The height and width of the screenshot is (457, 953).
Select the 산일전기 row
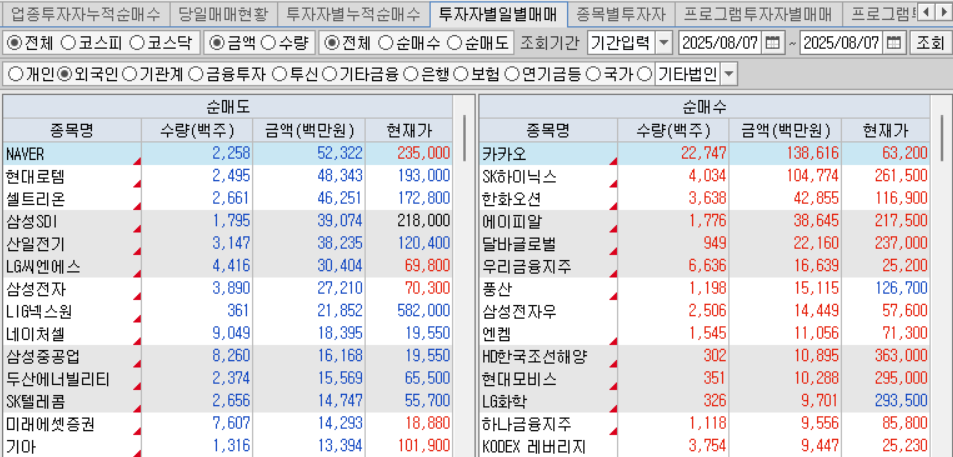click(227, 244)
